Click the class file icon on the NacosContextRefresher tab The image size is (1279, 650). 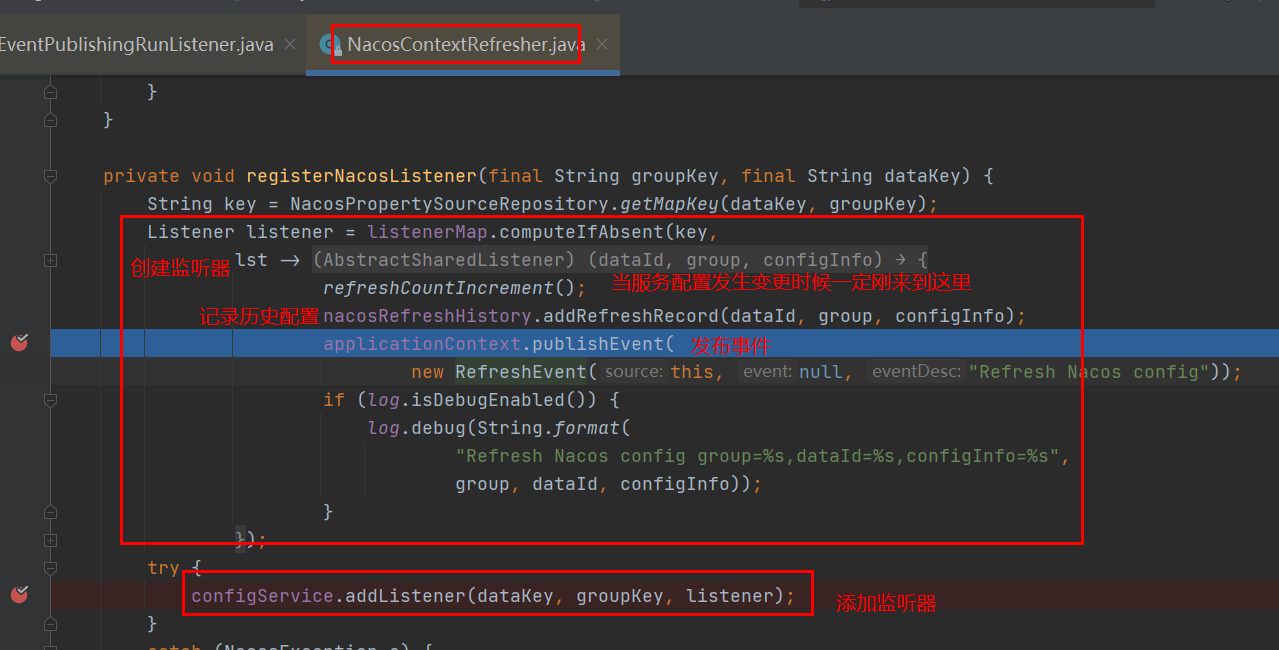tap(330, 45)
